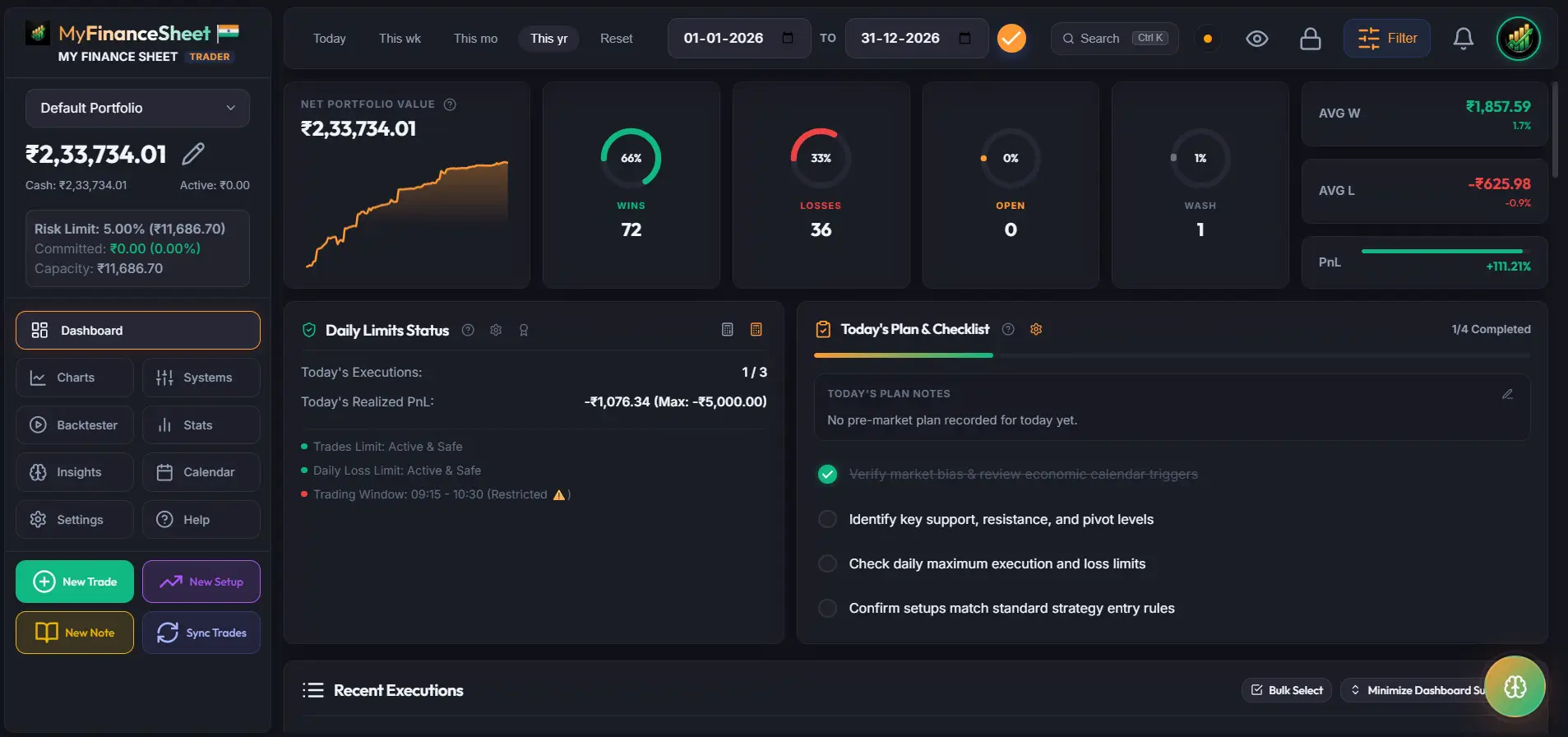Viewport: 1568px width, 737px height.
Task: Click the Wins 66% circular gauge
Action: (631, 158)
